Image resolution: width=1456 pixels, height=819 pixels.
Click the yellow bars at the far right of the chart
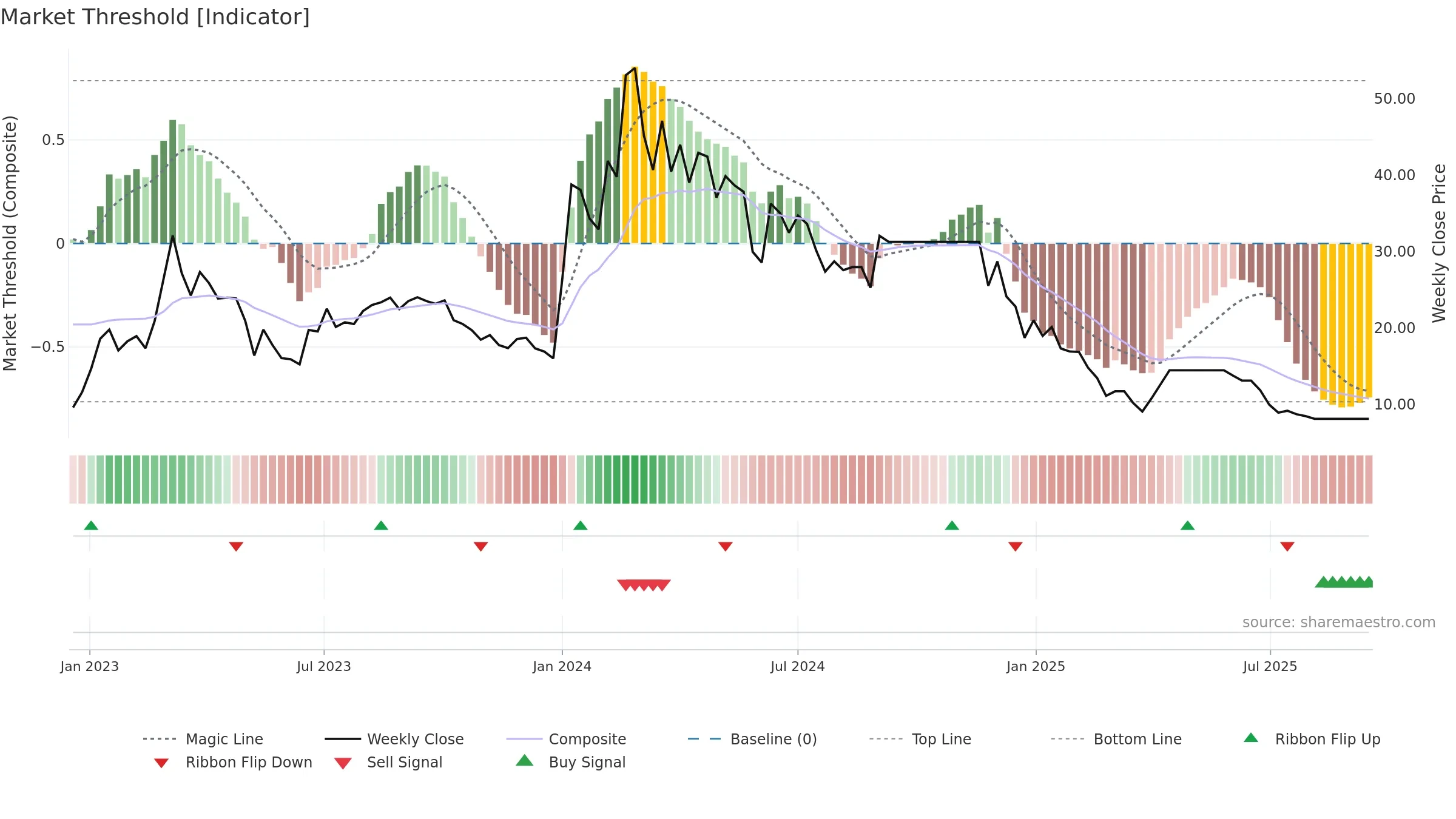(x=1346, y=325)
